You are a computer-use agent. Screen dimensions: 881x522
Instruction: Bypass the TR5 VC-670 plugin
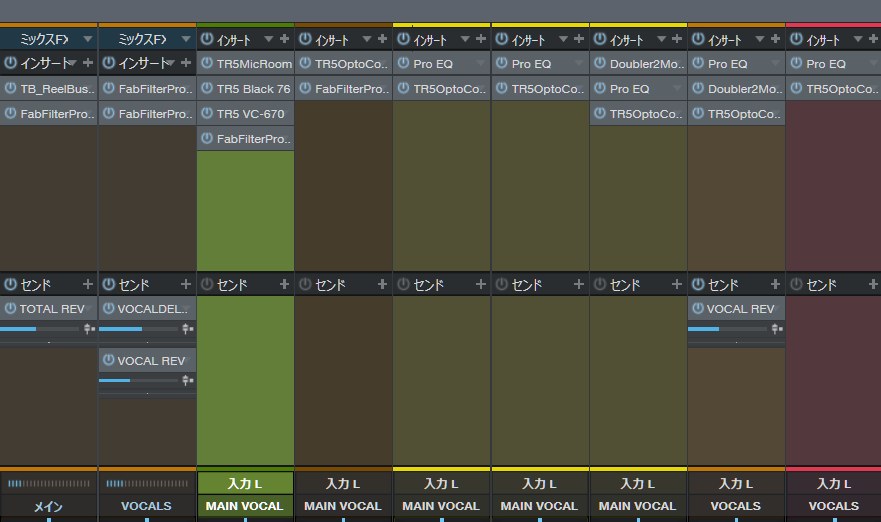tap(207, 113)
